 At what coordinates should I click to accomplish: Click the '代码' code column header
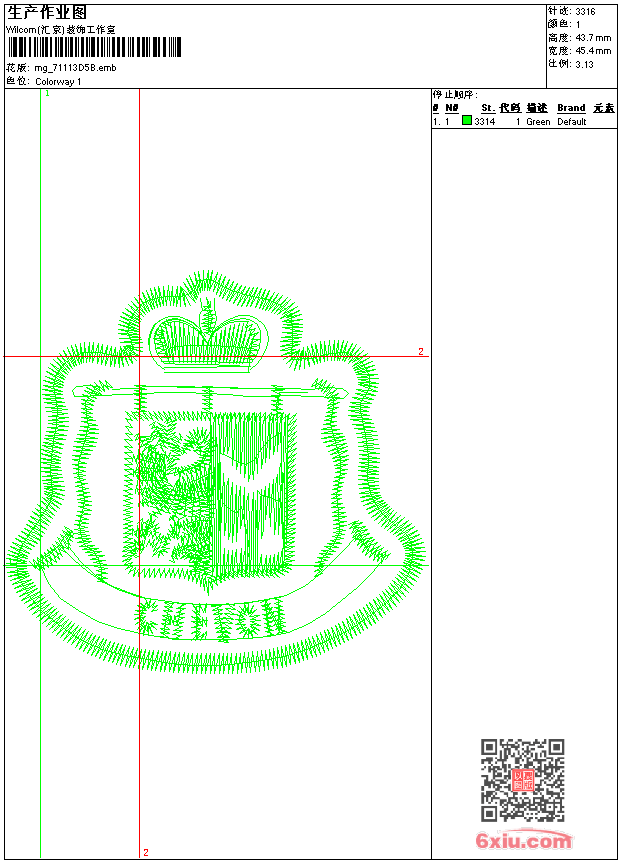(x=510, y=108)
